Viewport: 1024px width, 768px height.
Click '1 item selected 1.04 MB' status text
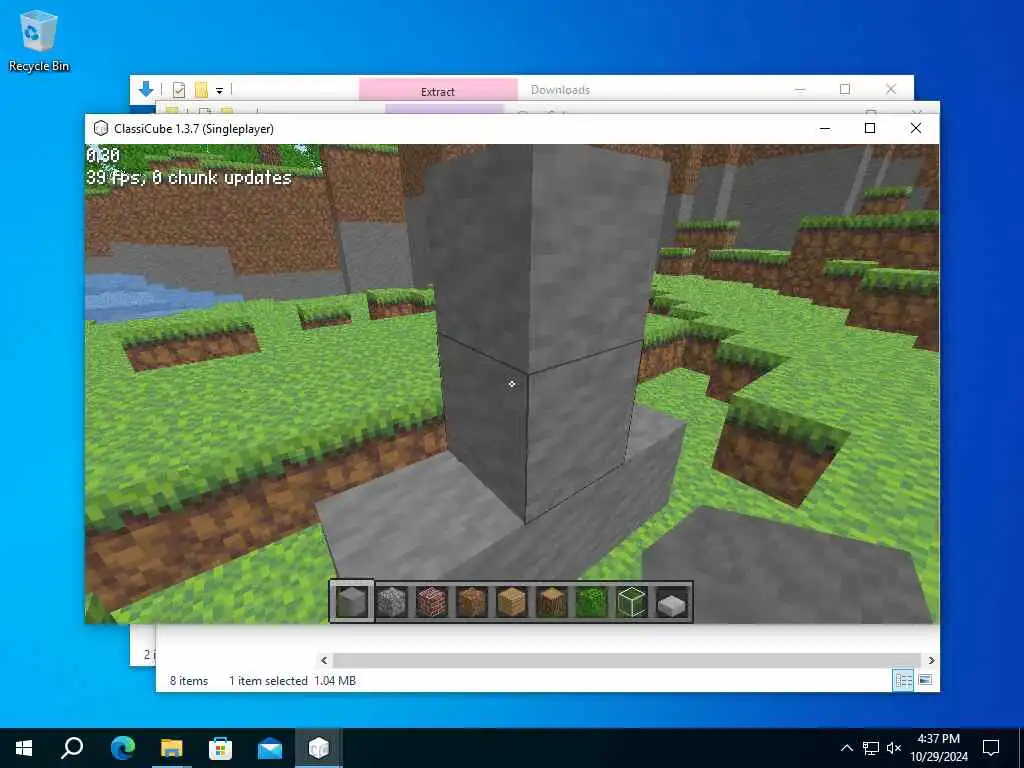click(x=292, y=680)
